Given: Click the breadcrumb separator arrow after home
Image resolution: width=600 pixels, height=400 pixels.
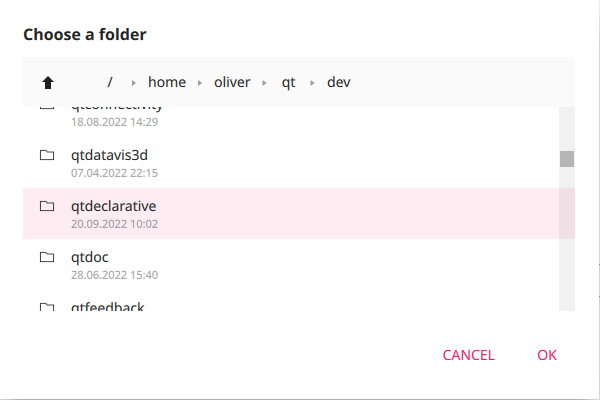Looking at the screenshot, I should pyautogui.click(x=200, y=82).
